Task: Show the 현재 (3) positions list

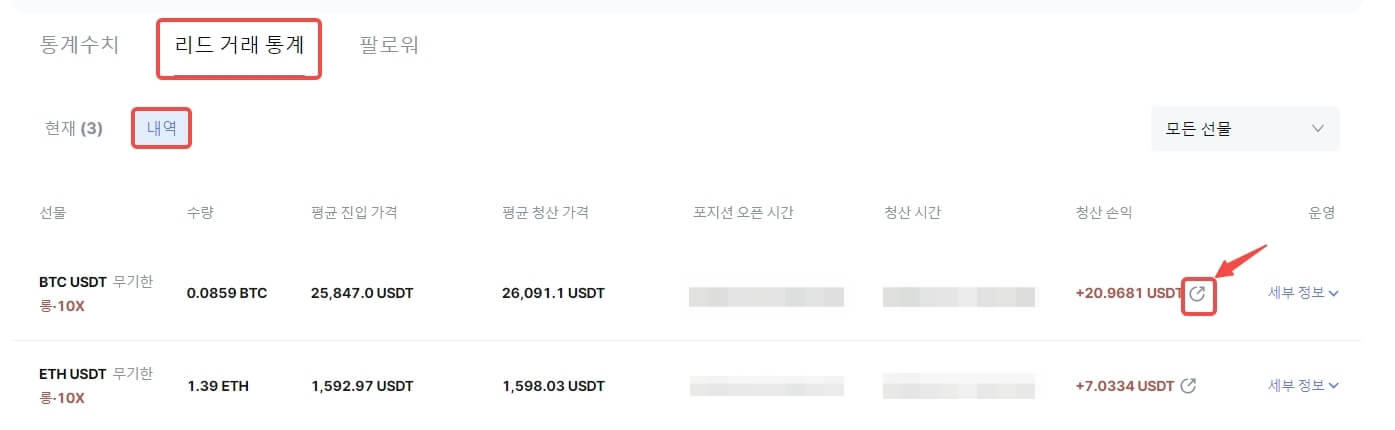Action: pos(74,129)
